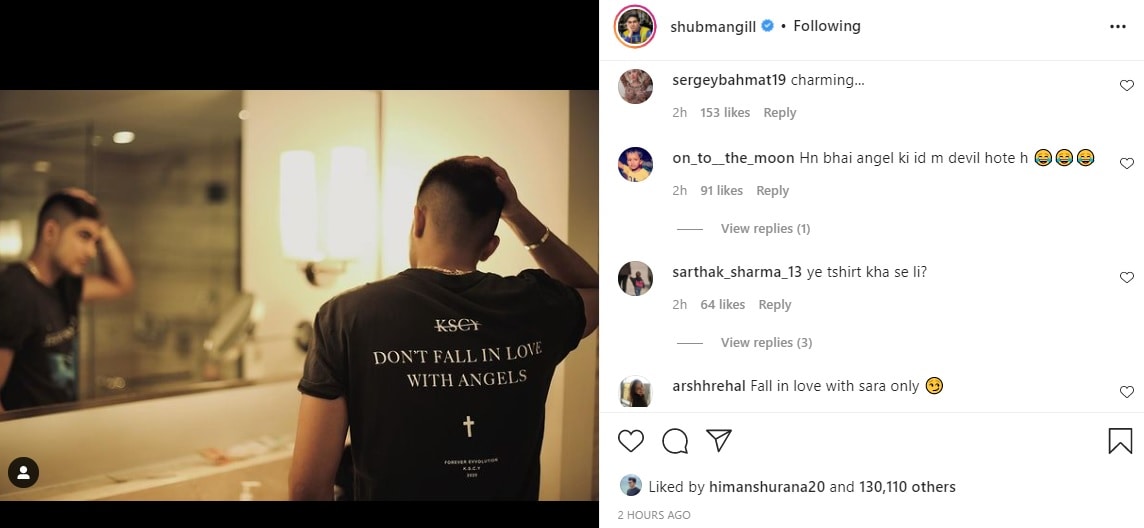Show tagged people icon on photo
This screenshot has height=528, width=1144.
(23, 473)
